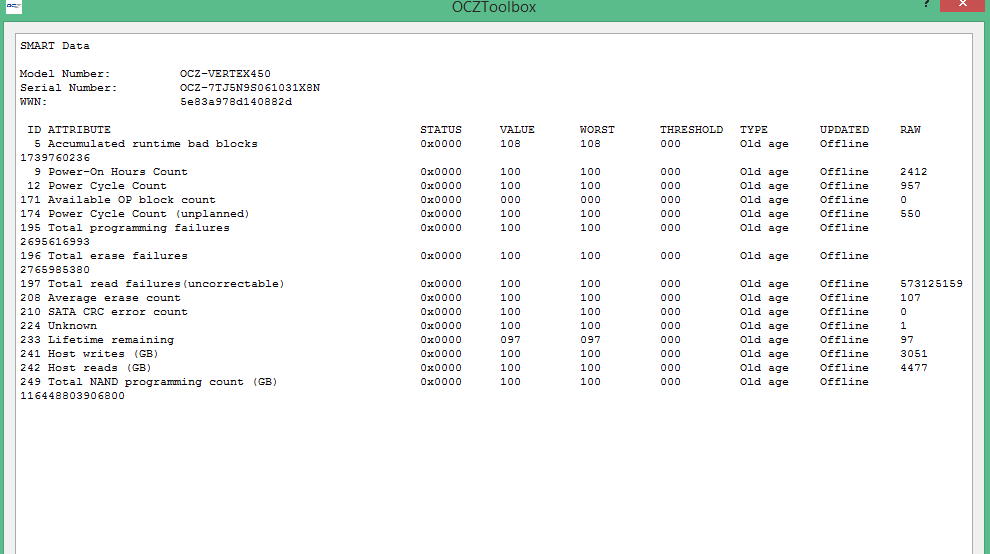Click the 'Serial Number:' label
Image resolution: width=990 pixels, height=554 pixels.
point(68,88)
